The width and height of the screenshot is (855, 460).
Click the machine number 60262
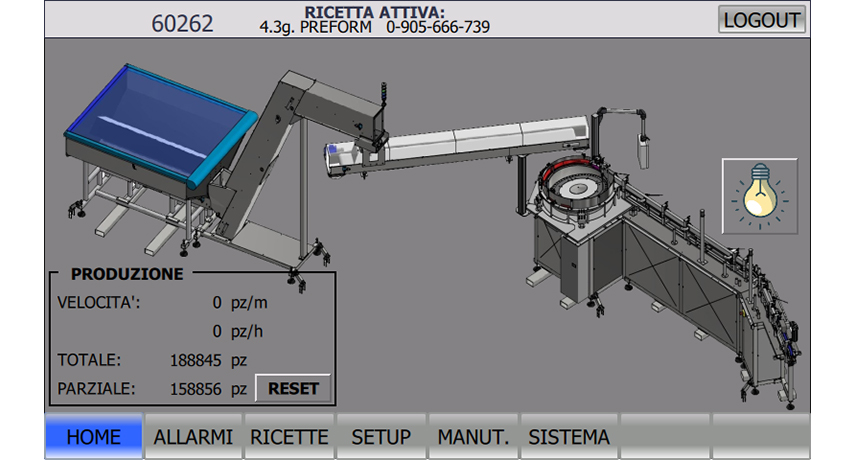[182, 23]
